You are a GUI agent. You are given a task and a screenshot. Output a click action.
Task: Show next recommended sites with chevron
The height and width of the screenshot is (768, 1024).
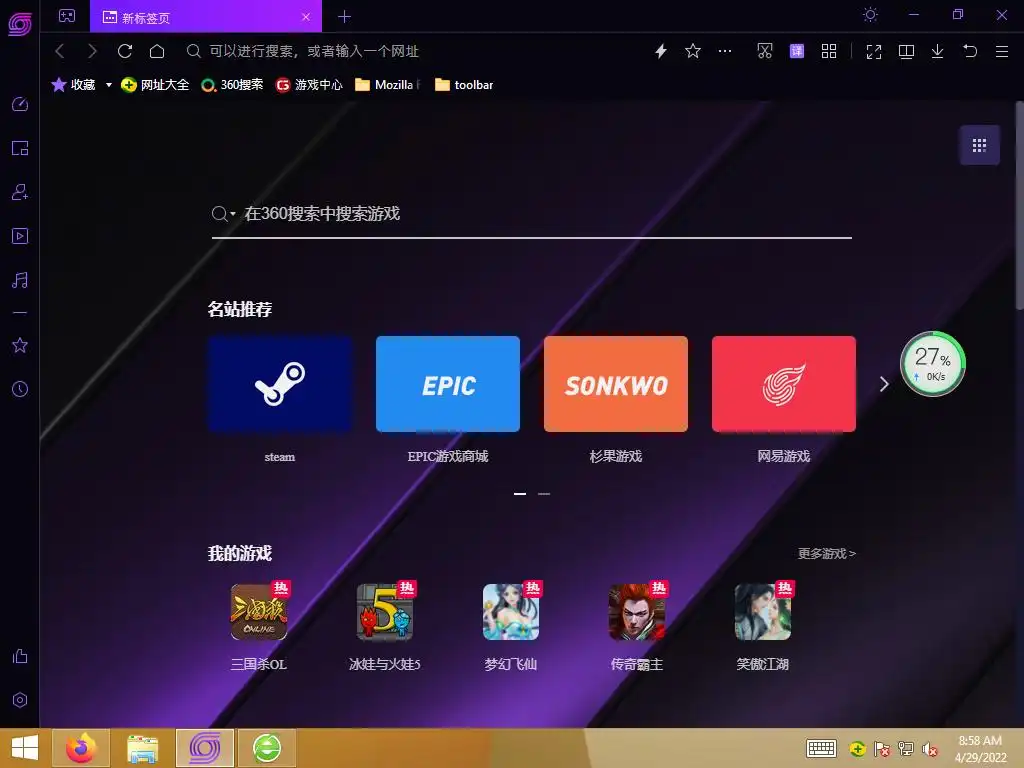click(x=884, y=384)
